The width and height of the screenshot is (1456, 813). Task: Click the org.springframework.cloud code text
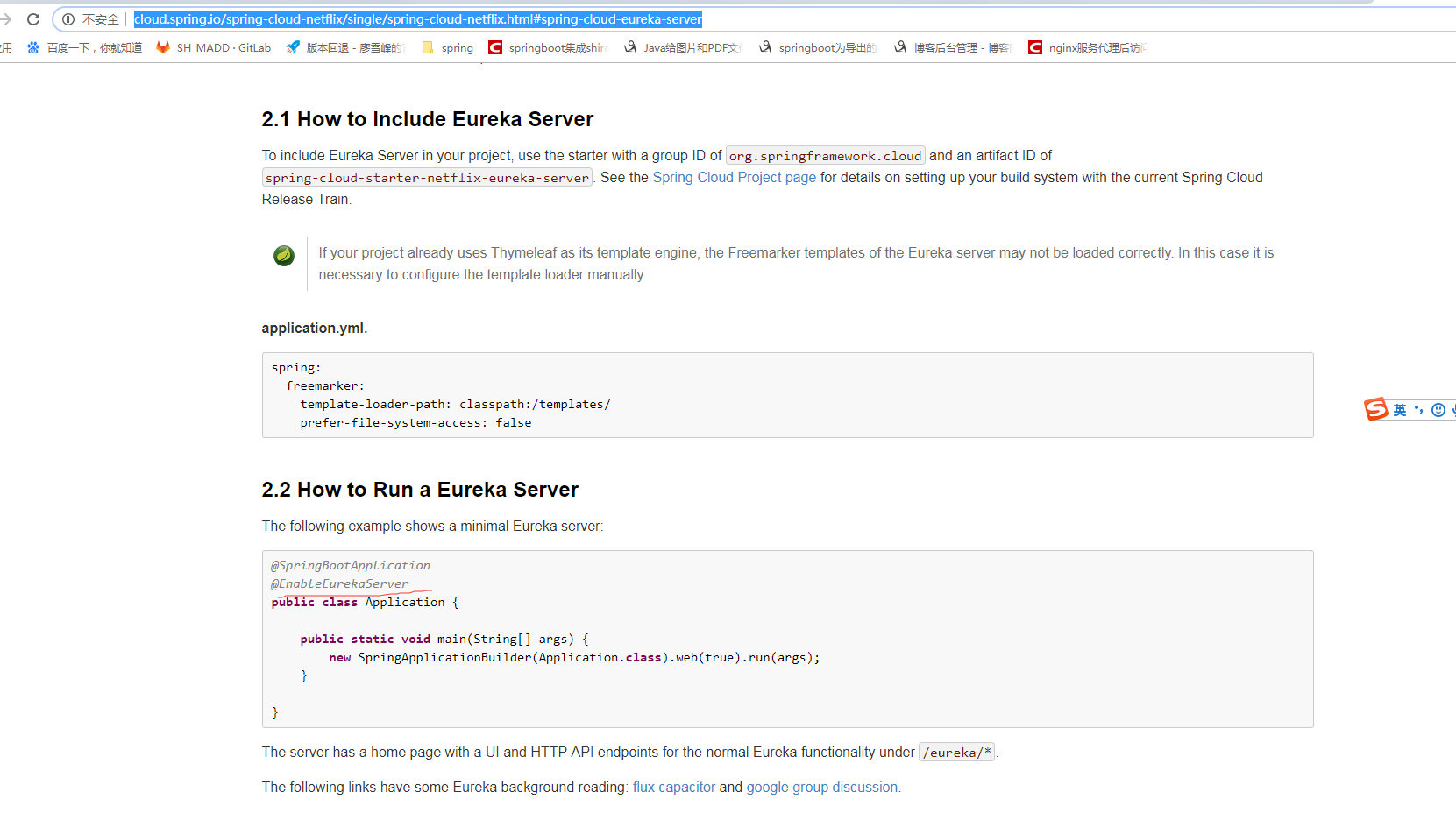pos(825,156)
